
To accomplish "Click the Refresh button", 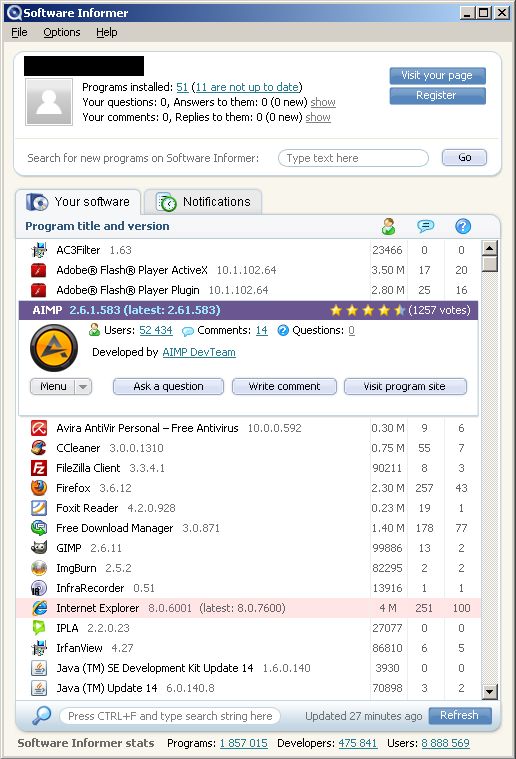I will pyautogui.click(x=460, y=715).
